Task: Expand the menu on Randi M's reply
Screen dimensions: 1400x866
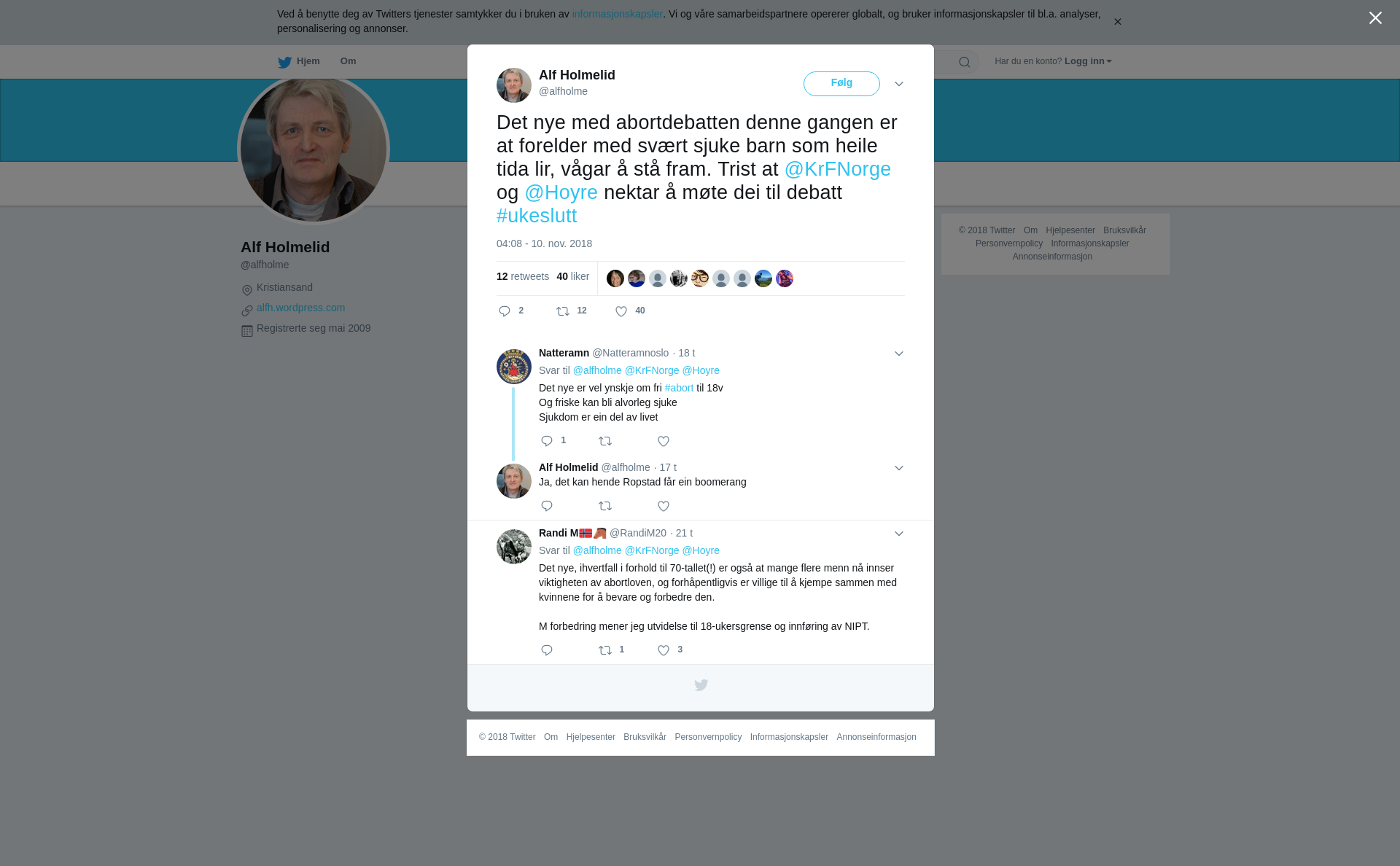Action: coord(899,534)
